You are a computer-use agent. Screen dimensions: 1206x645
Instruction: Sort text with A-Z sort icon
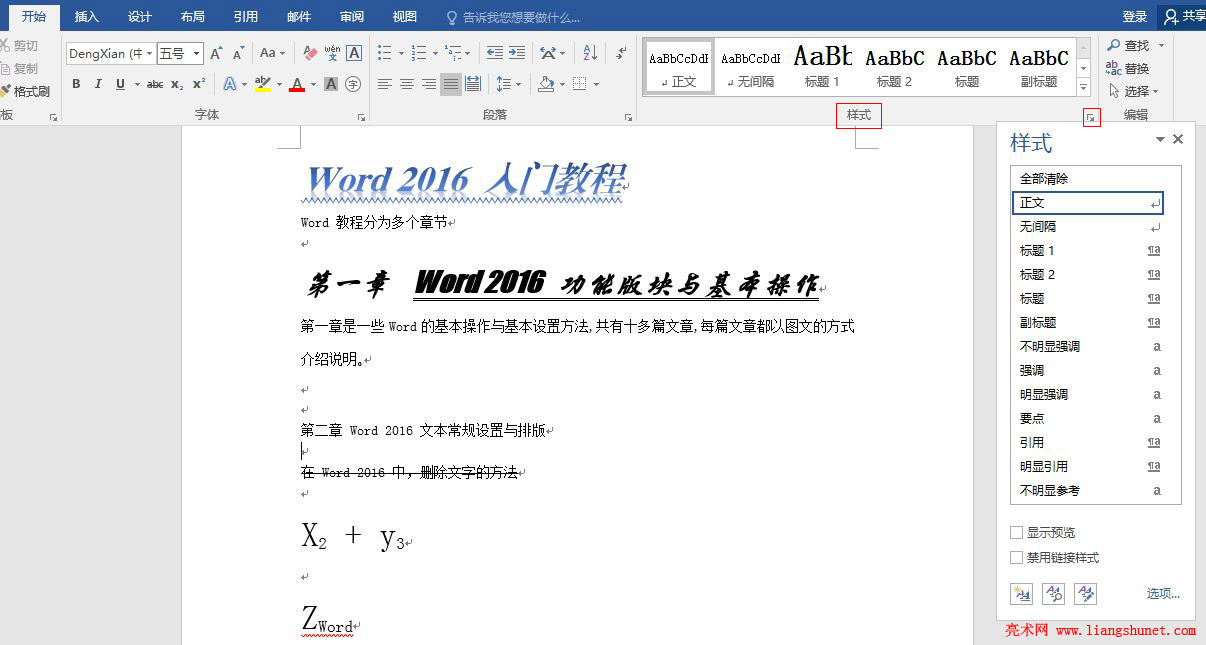[x=590, y=53]
